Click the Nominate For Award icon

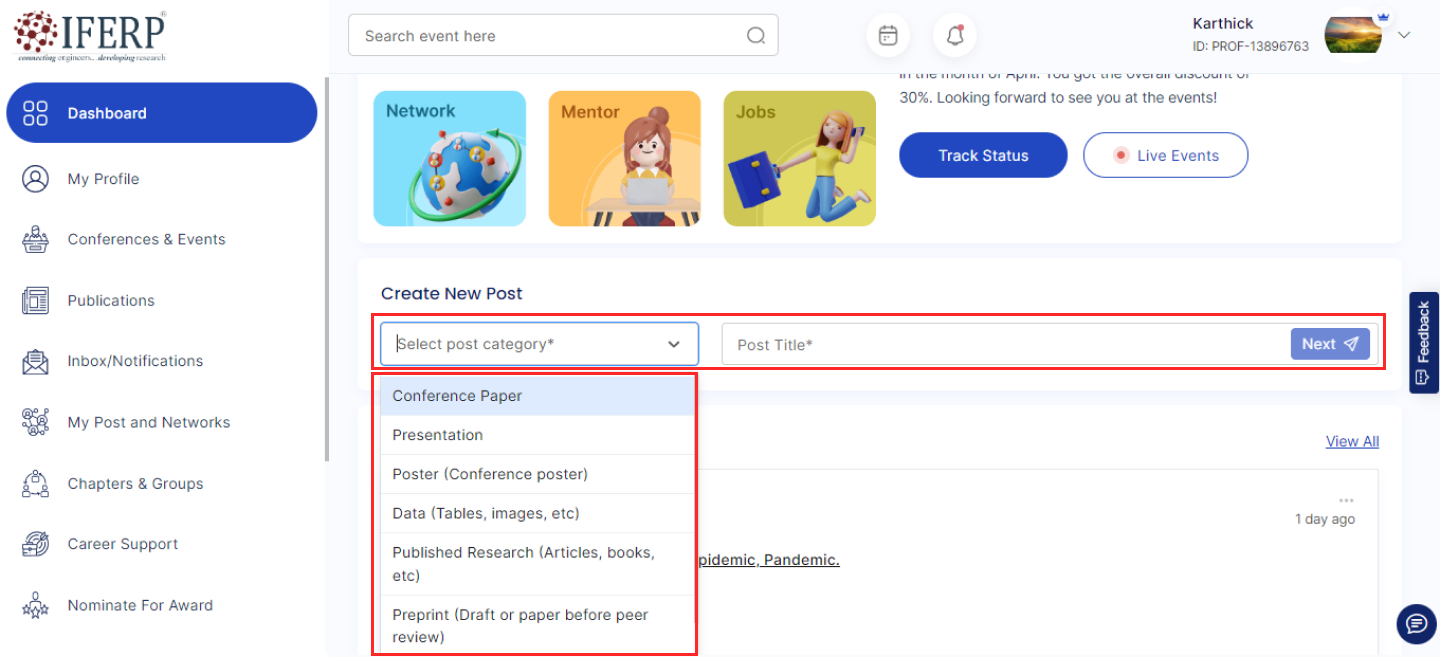[x=35, y=605]
